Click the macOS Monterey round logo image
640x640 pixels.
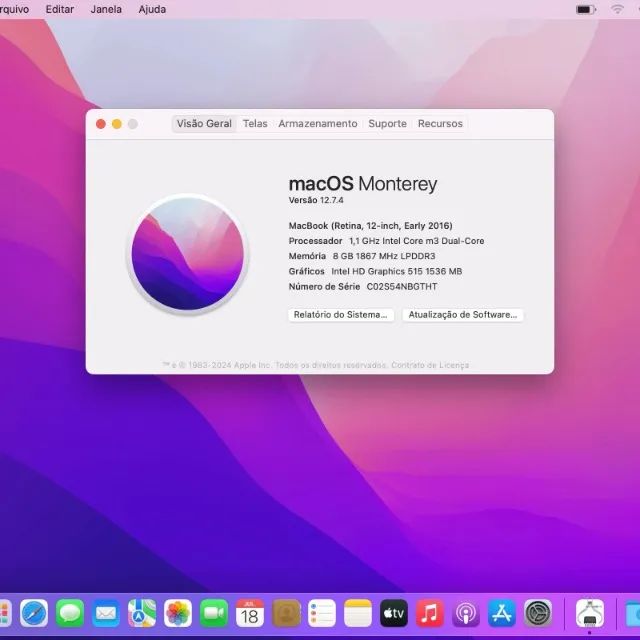pyautogui.click(x=188, y=254)
